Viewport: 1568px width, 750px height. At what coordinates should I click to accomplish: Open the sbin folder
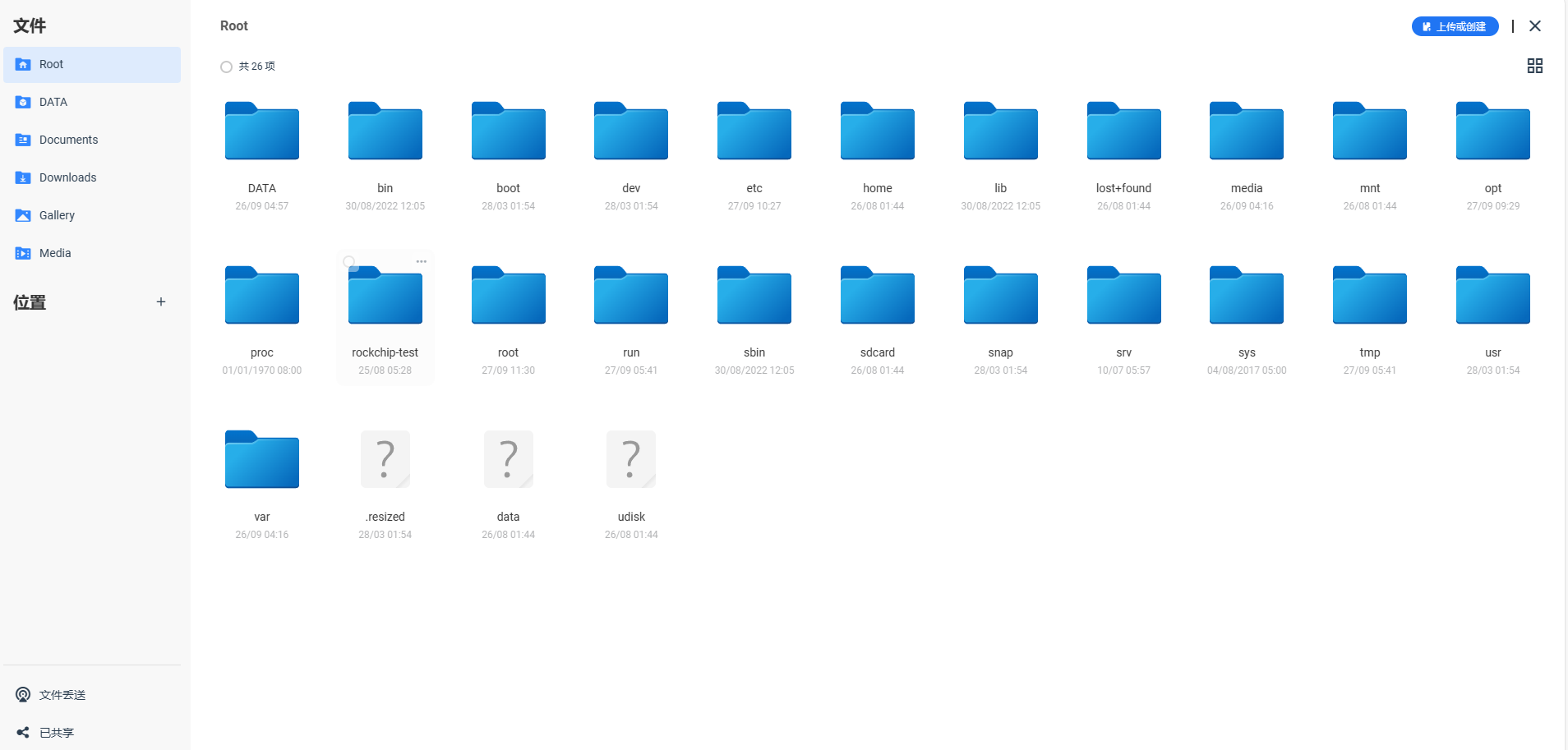[754, 295]
